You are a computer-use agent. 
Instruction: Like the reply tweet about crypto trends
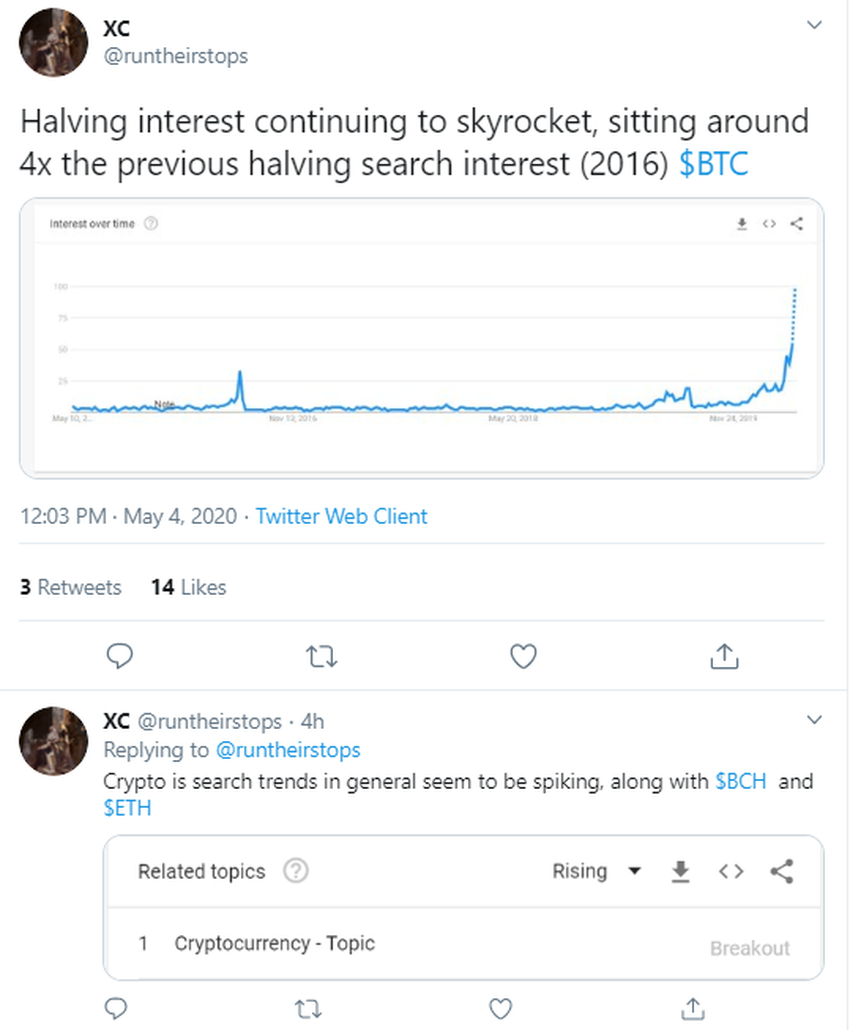501,1008
